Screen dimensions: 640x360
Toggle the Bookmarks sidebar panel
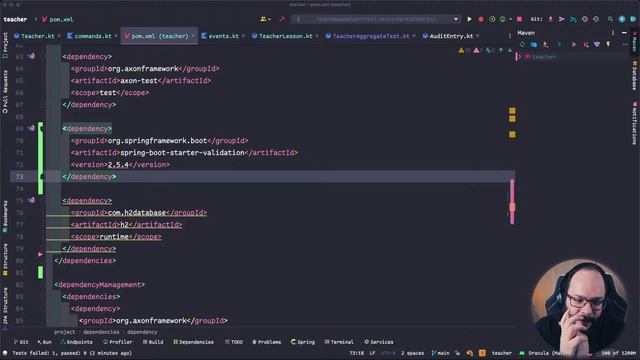(5, 216)
